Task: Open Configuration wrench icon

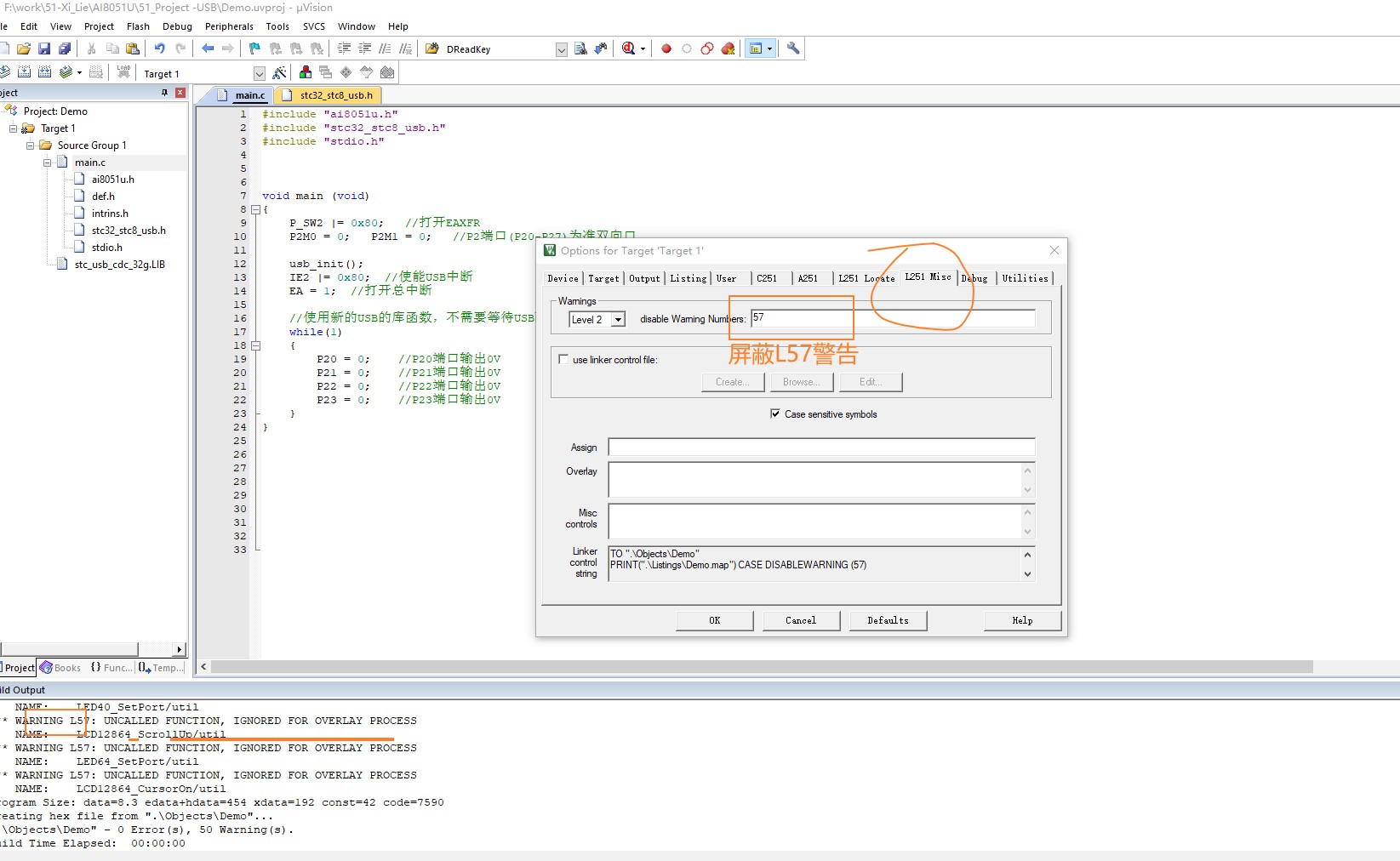Action: click(793, 49)
